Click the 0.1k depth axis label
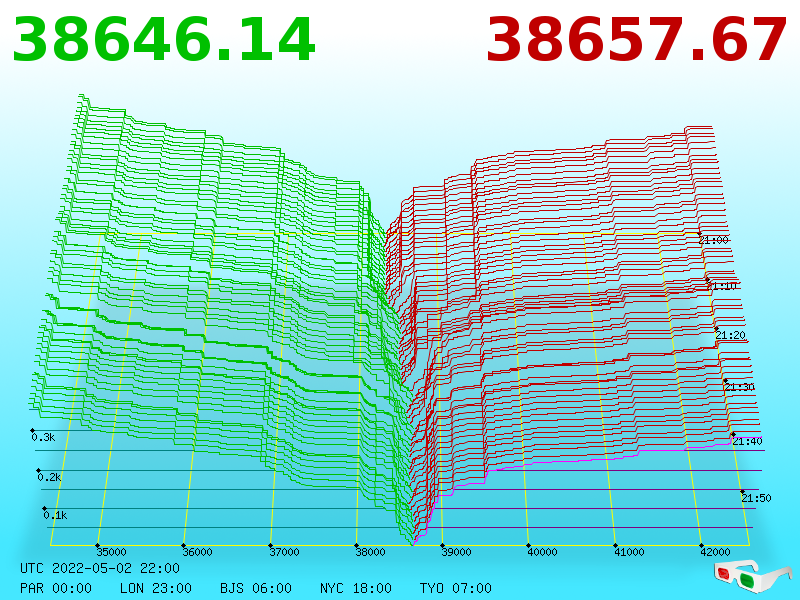This screenshot has width=800, height=600. pyautogui.click(x=55, y=515)
